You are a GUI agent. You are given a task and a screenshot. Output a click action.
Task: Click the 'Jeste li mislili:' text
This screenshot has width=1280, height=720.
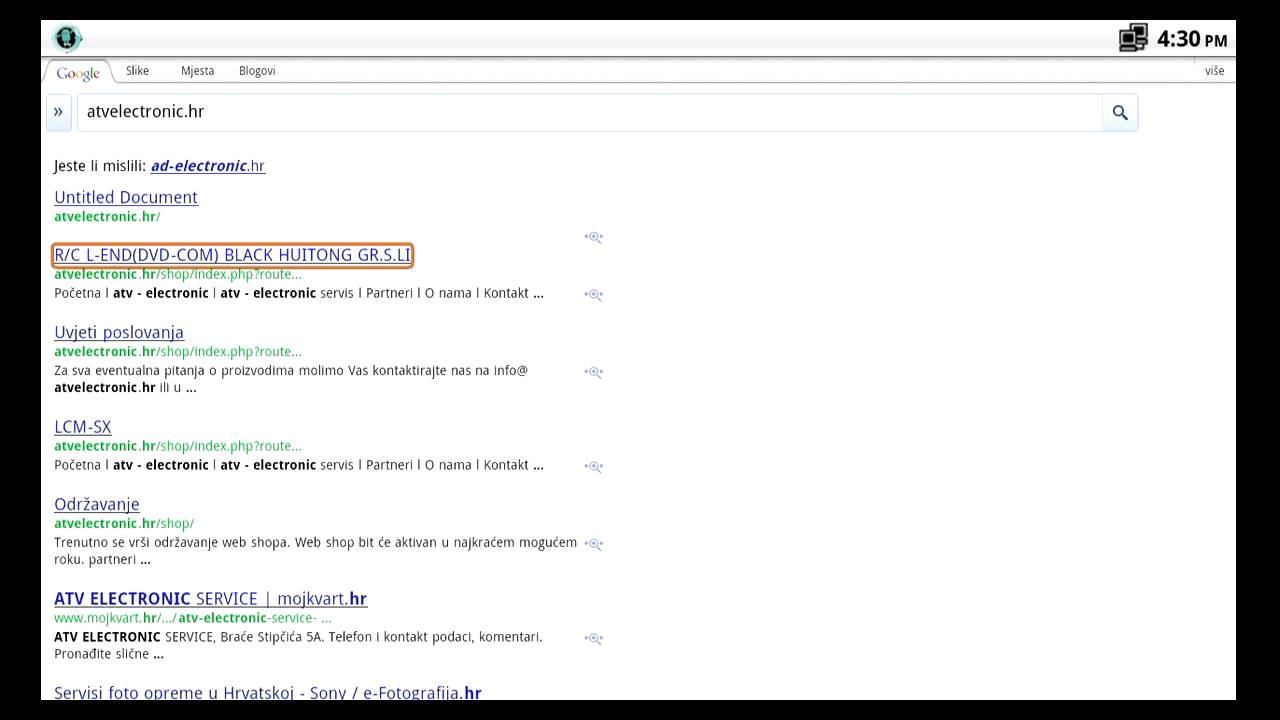100,166
